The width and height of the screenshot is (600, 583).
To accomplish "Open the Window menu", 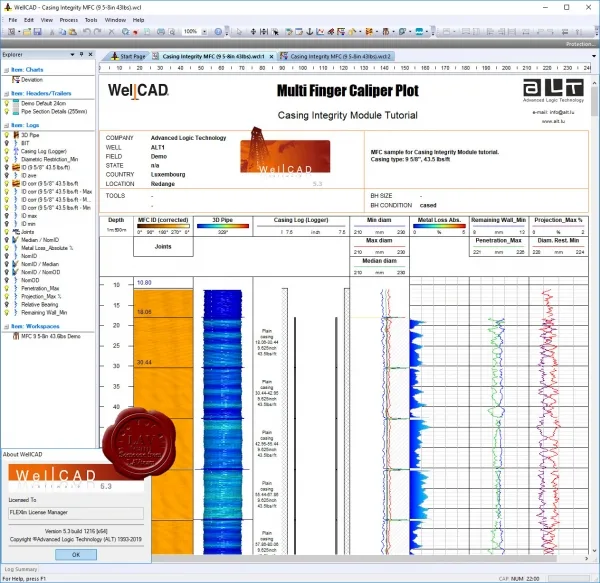I will [x=115, y=20].
